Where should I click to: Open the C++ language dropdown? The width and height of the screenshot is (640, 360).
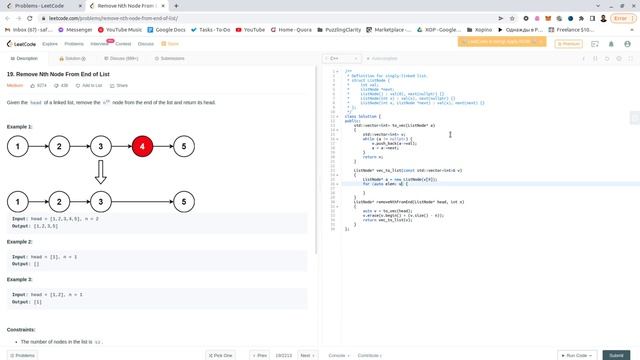[x=342, y=59]
